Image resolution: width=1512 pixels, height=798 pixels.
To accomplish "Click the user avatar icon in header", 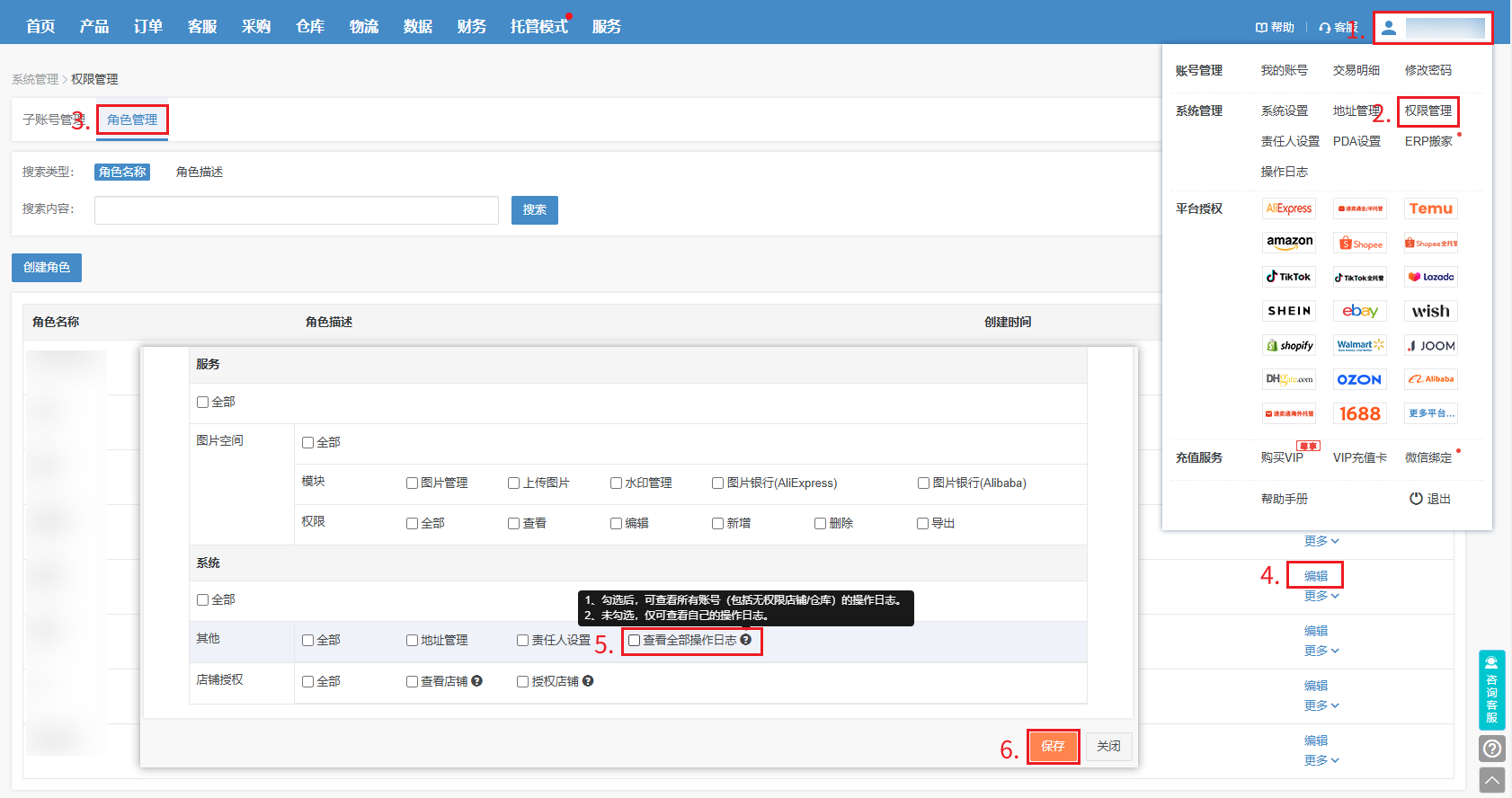I will [1389, 28].
